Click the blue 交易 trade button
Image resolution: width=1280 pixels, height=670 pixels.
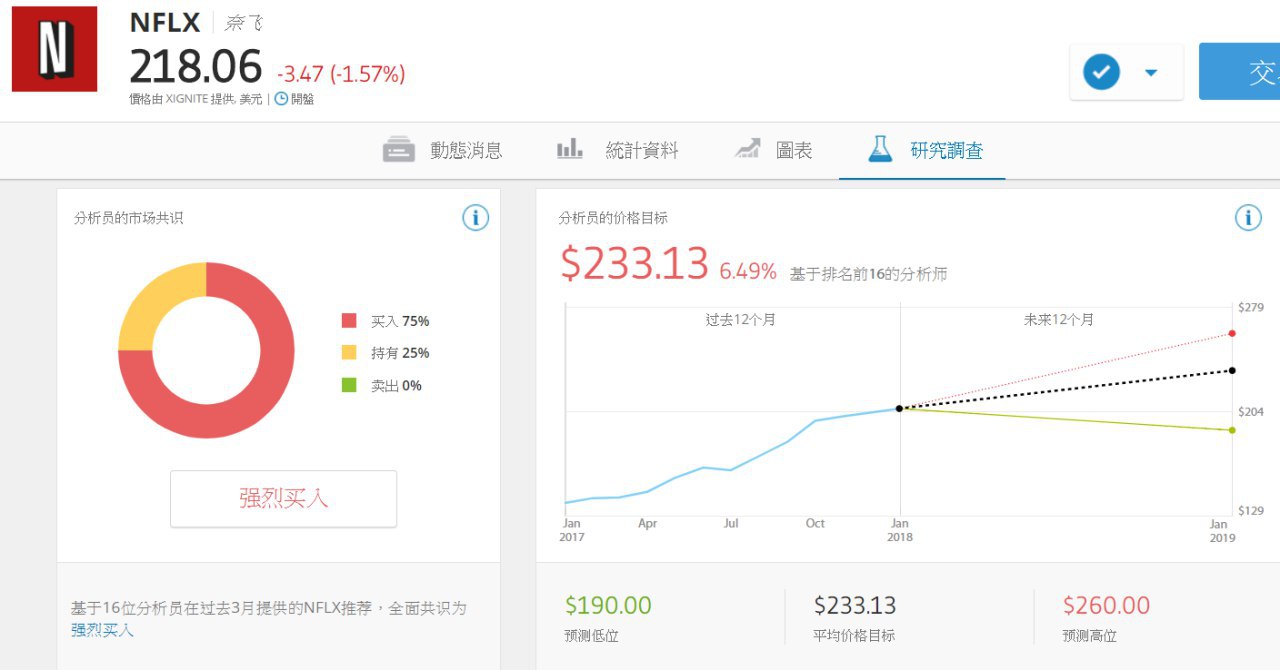click(x=1239, y=72)
